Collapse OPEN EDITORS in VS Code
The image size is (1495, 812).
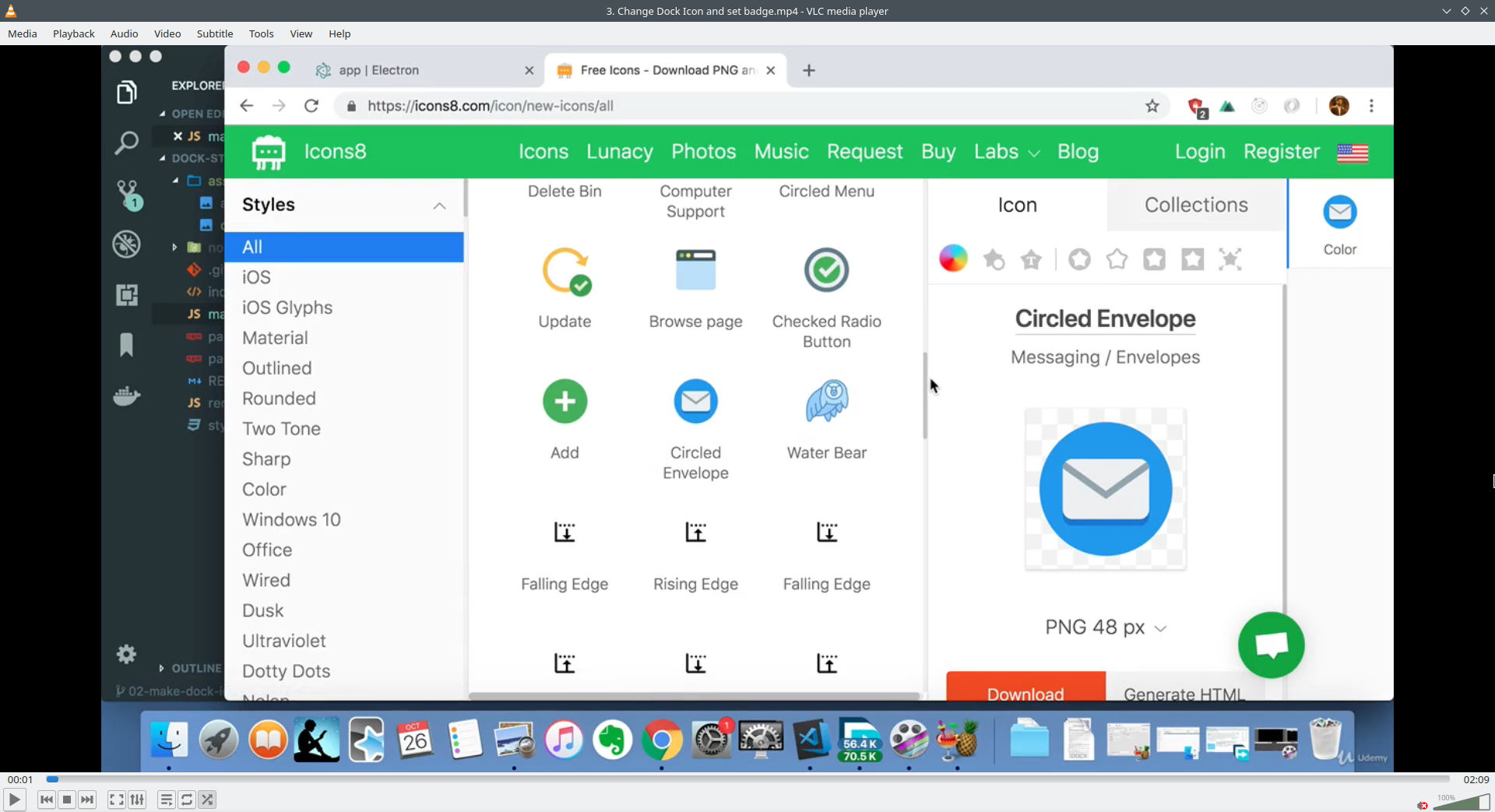[192, 114]
